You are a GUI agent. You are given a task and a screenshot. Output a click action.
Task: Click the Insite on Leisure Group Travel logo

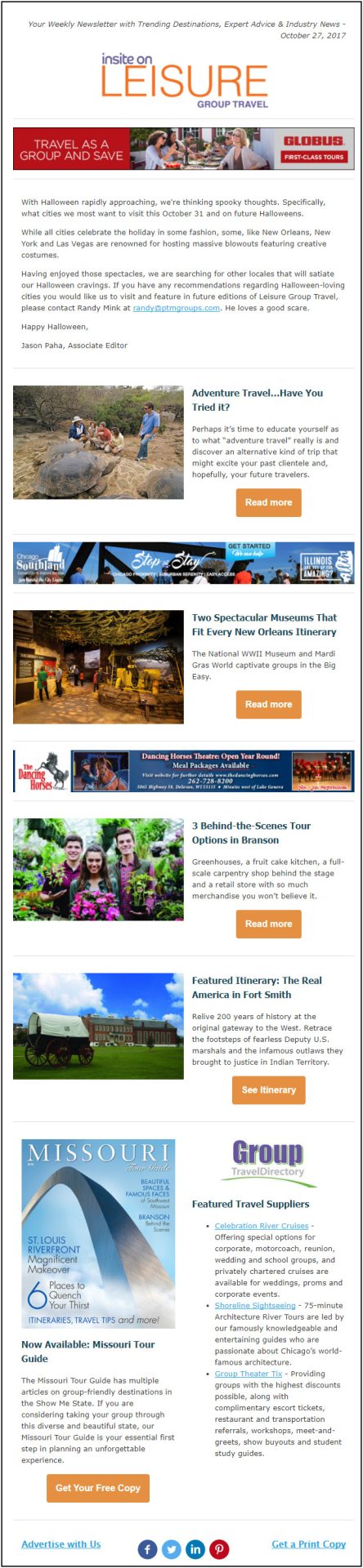[x=185, y=81]
